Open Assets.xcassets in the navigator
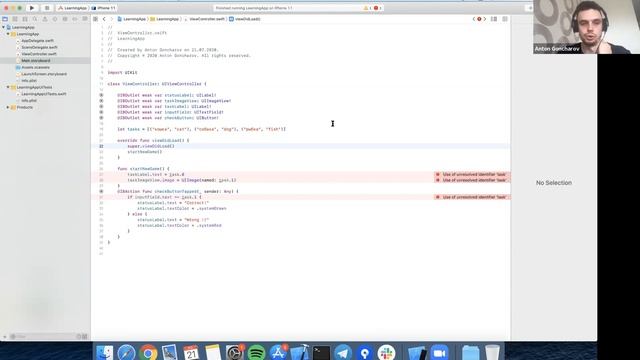This screenshot has height=360, width=640. pyautogui.click(x=35, y=67)
